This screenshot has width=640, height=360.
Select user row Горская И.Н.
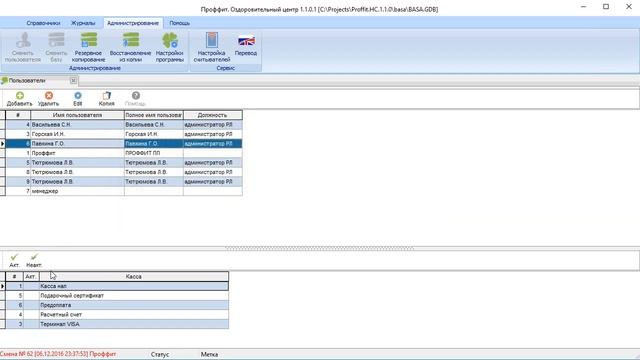point(124,134)
